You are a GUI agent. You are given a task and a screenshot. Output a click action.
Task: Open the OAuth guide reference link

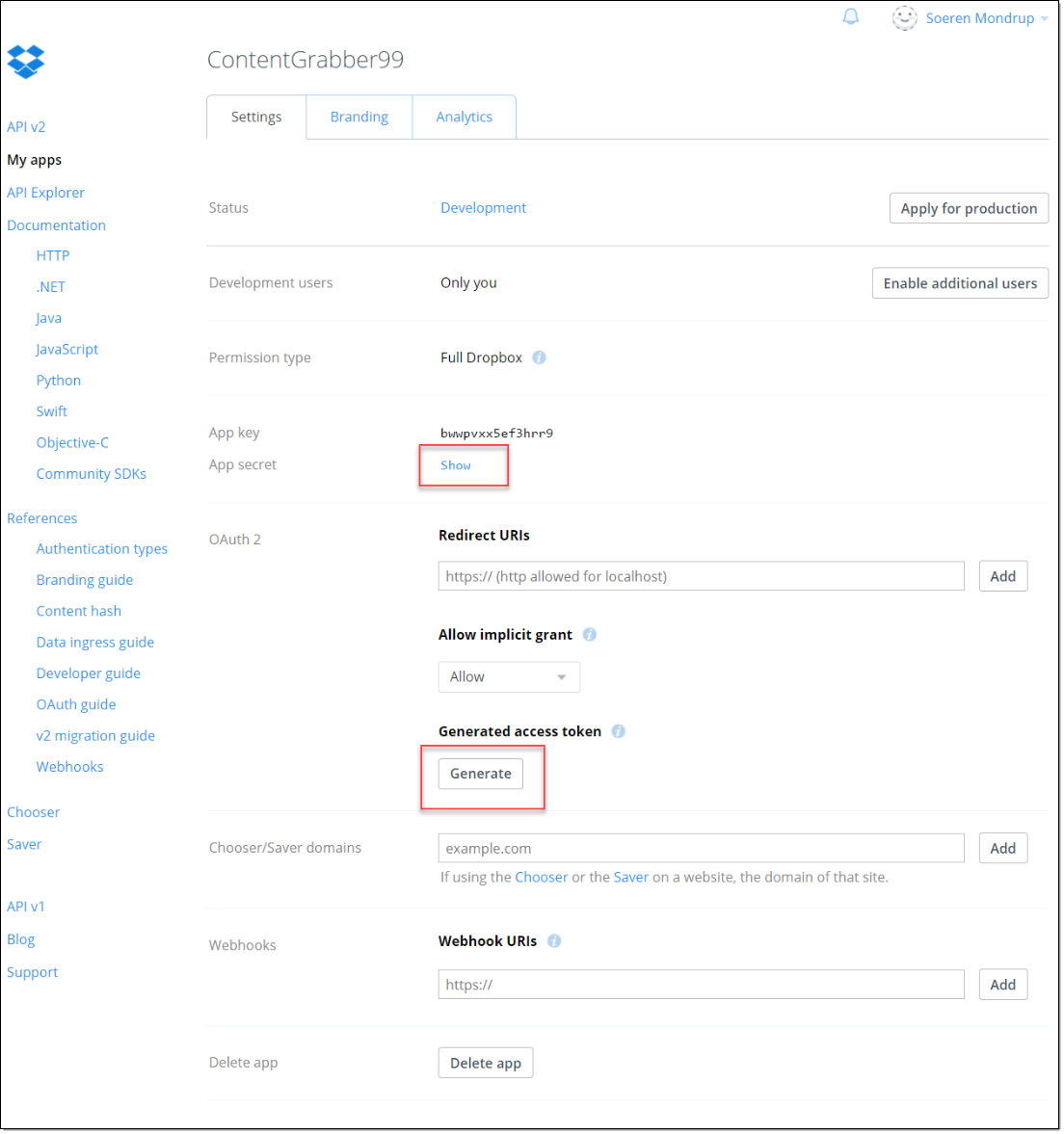coord(76,704)
